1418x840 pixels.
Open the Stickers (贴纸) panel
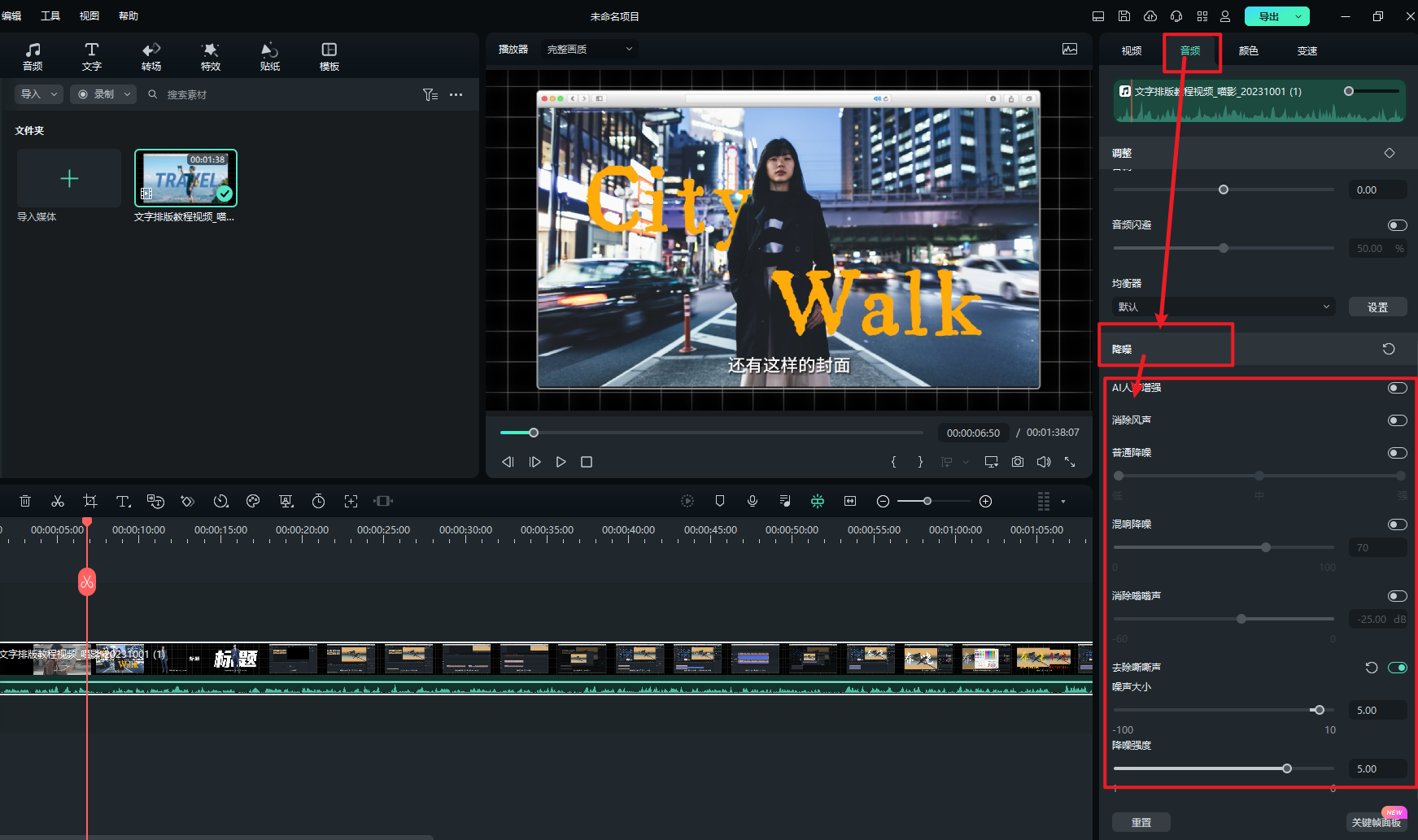coord(270,56)
